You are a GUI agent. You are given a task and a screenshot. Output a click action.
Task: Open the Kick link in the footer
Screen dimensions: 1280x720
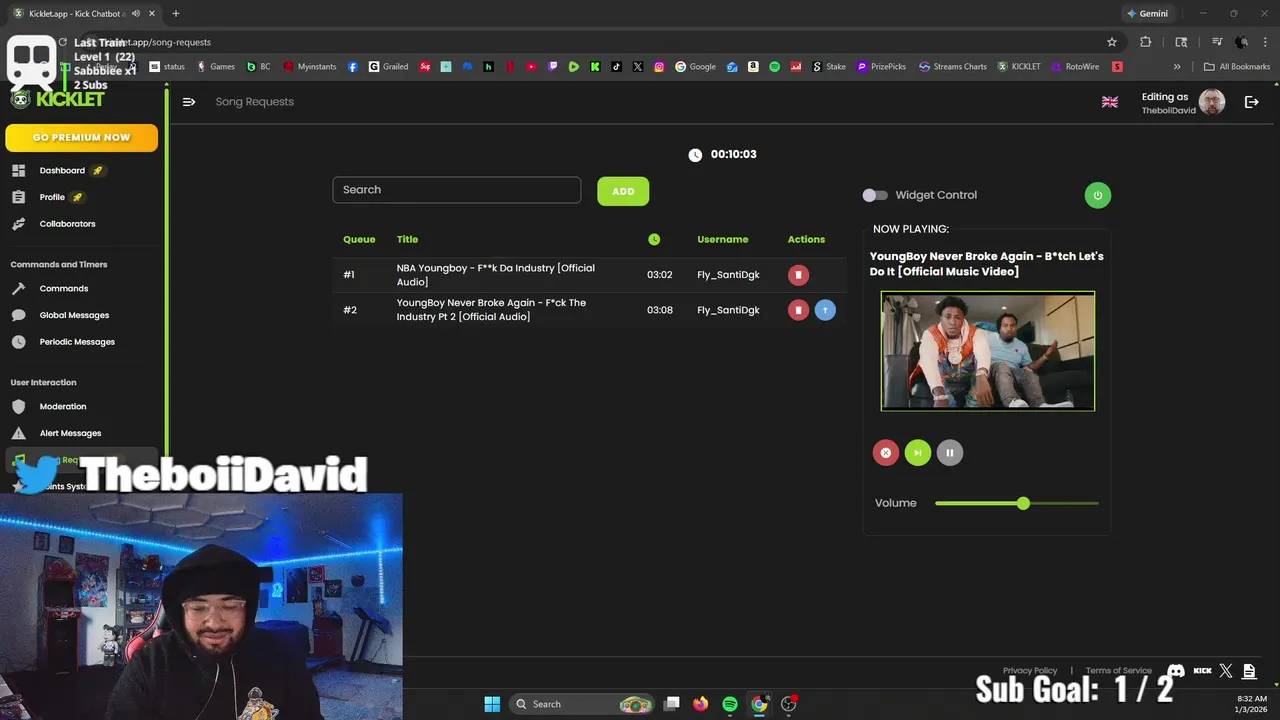pos(1203,671)
